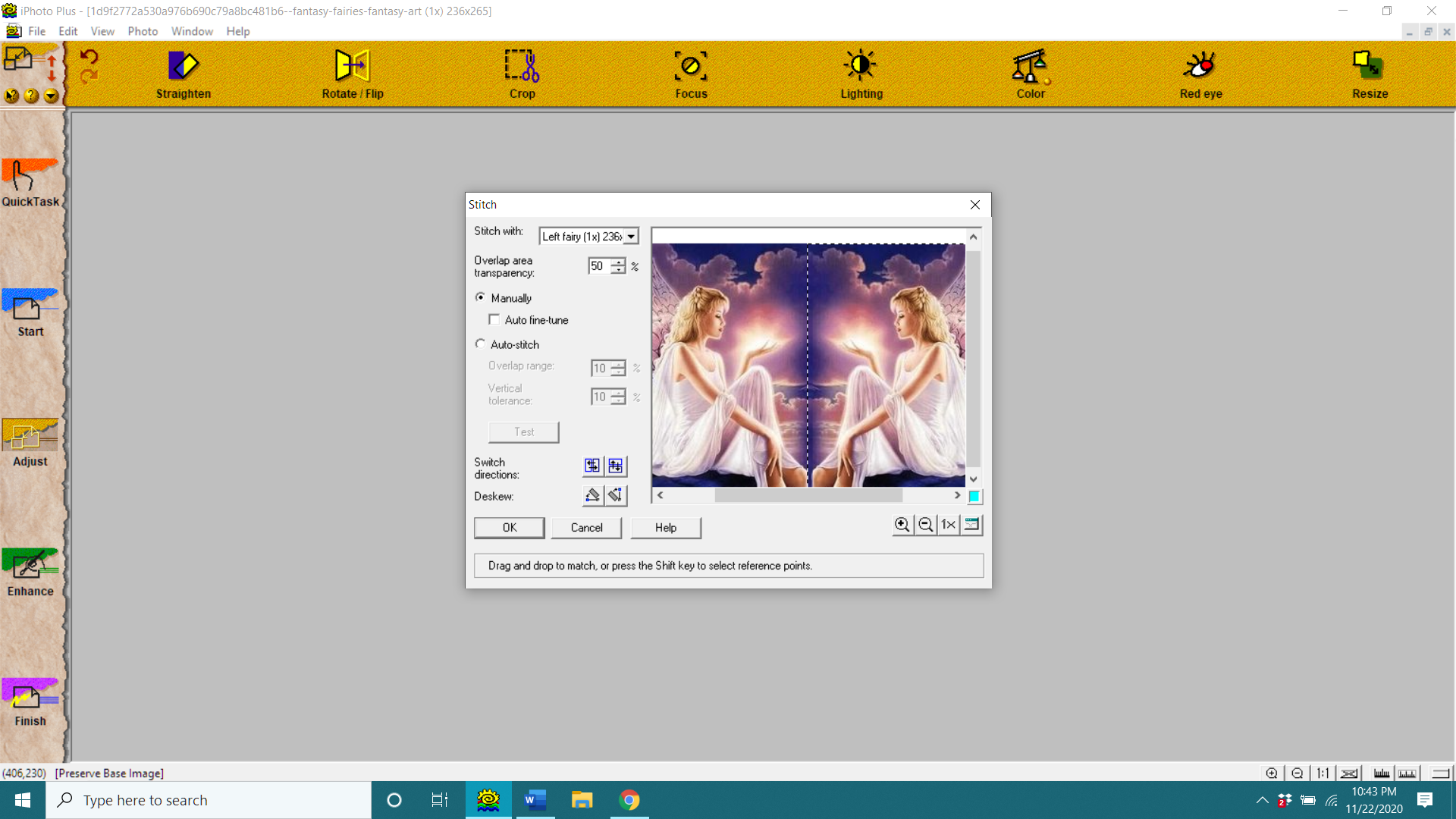The image size is (1456, 819).
Task: Click the cyan color swatch beside the preview
Action: coord(974,497)
